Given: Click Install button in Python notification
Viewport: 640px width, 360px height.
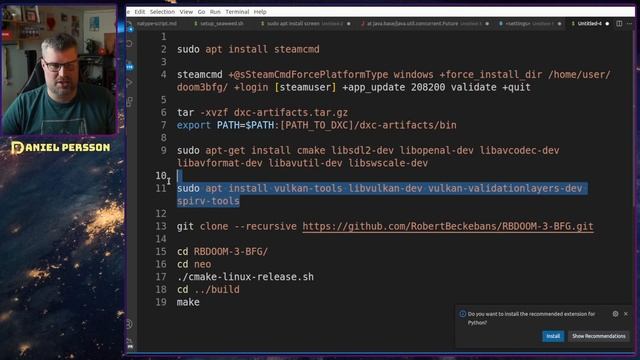Looking at the screenshot, I should tap(553, 336).
